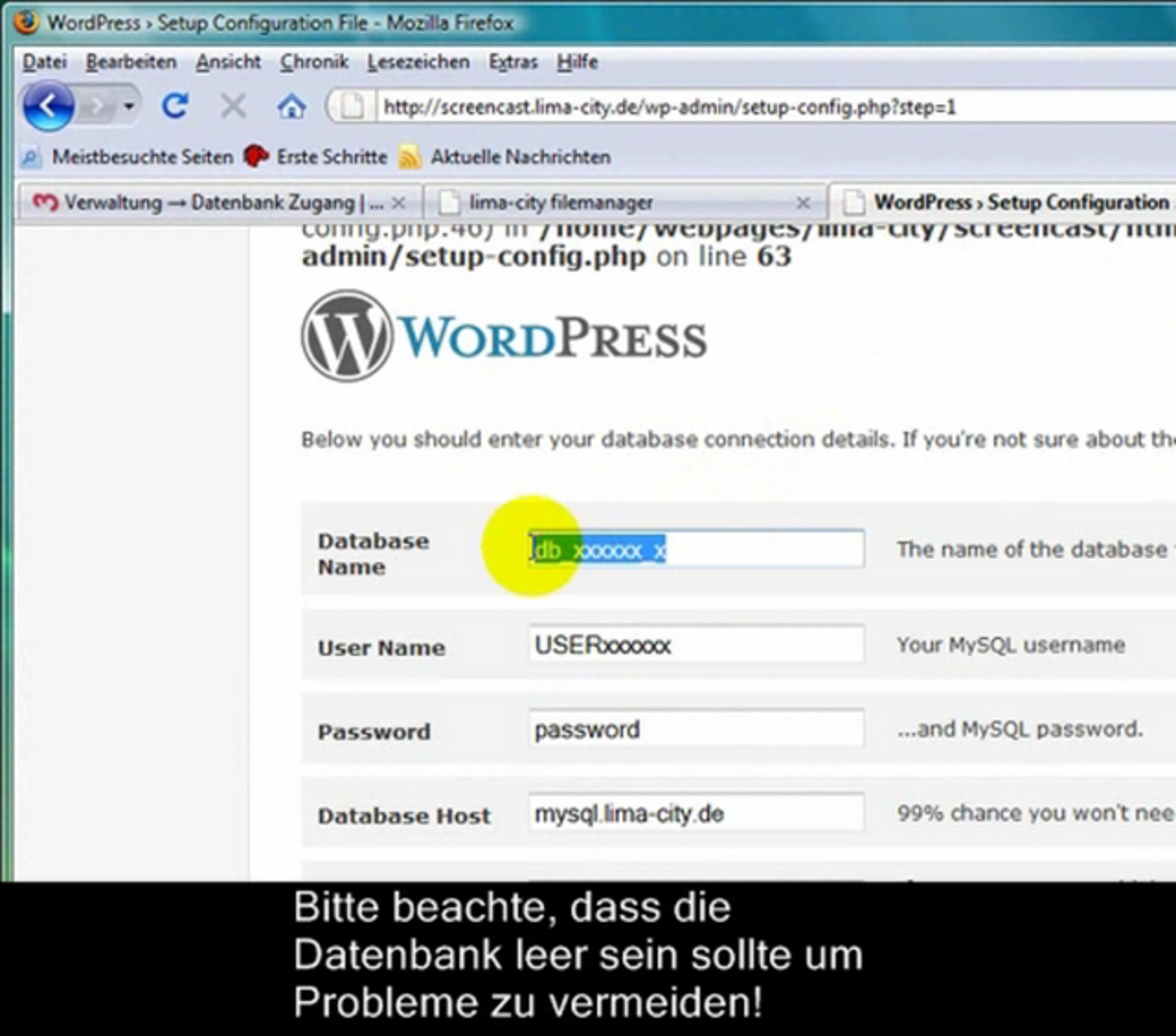Click the 'Password' field label
The height and width of the screenshot is (1036, 1176).
coord(374,732)
